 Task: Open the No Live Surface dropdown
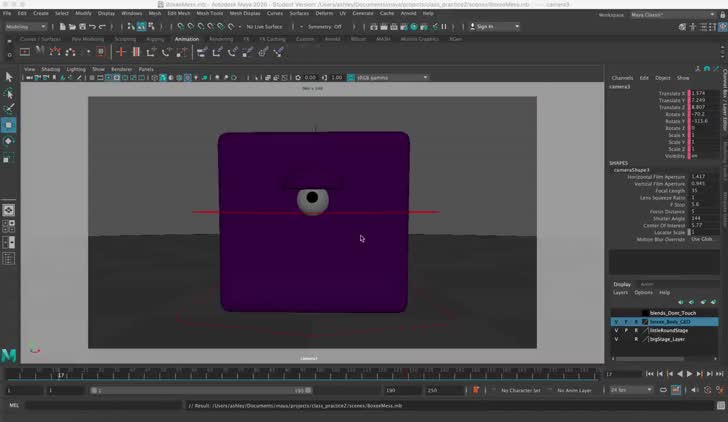coord(264,27)
